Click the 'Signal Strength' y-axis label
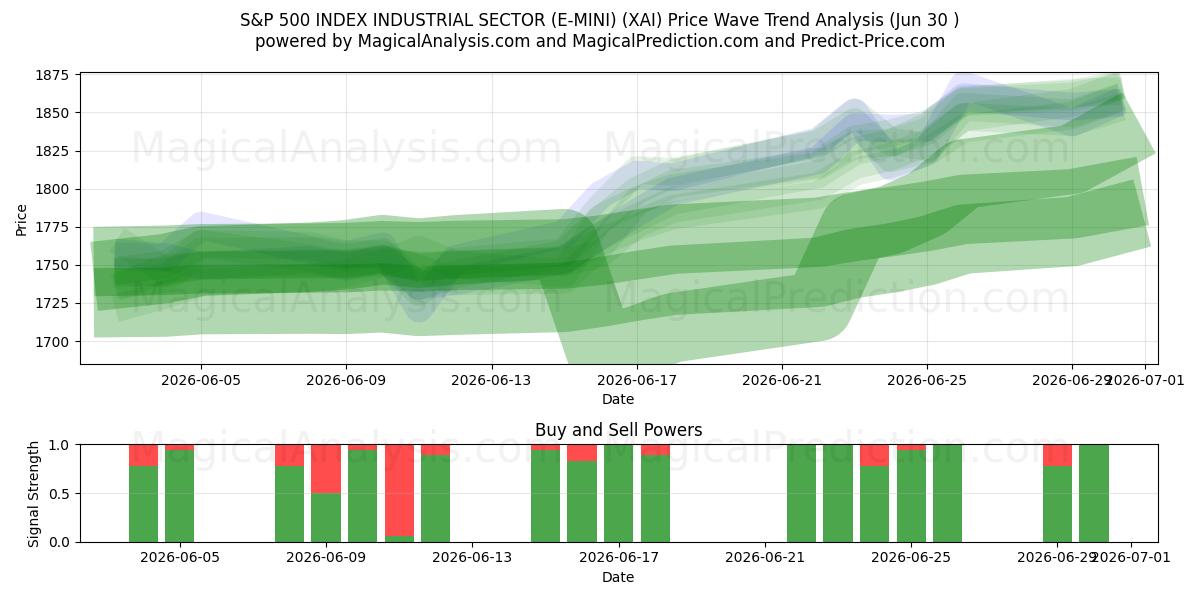This screenshot has height=600, width=1200. (34, 493)
